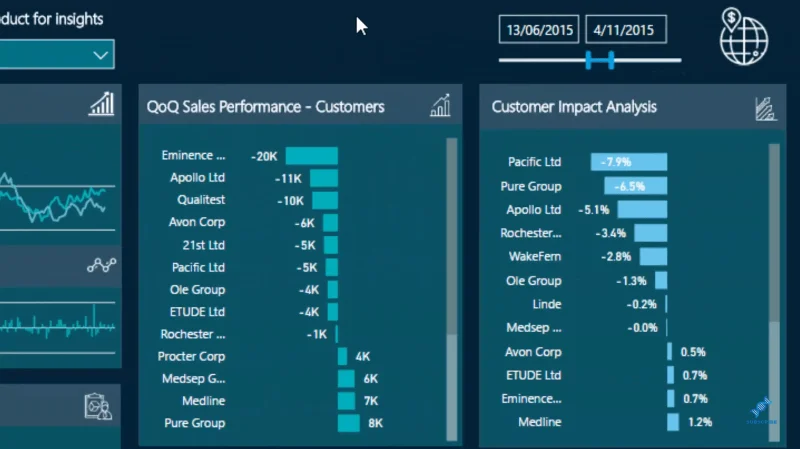800x449 pixels.
Task: Click the 21st Ltd label
Action: tap(204, 245)
